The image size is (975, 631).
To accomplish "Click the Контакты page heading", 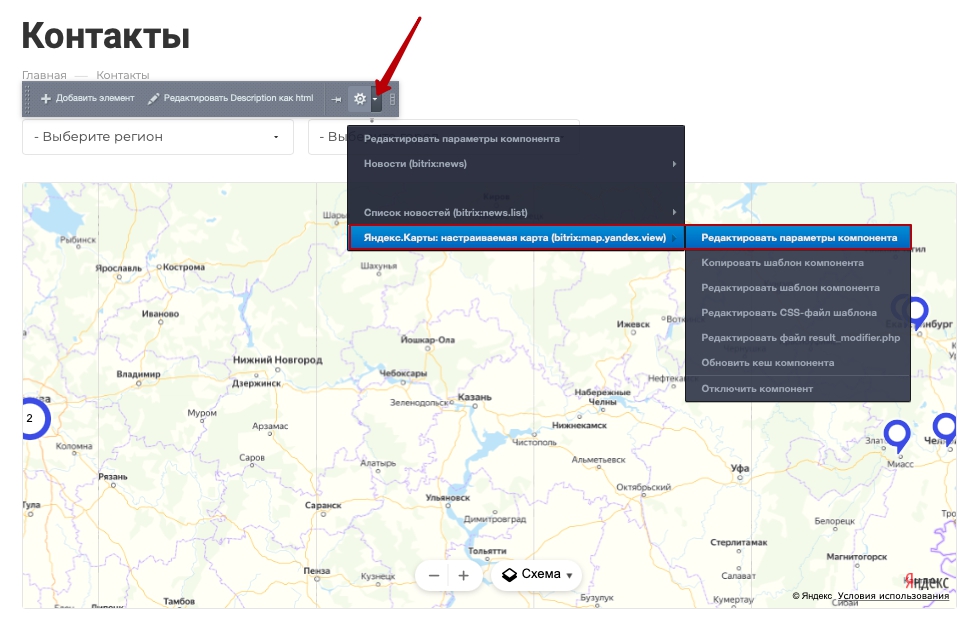I will [x=106, y=35].
